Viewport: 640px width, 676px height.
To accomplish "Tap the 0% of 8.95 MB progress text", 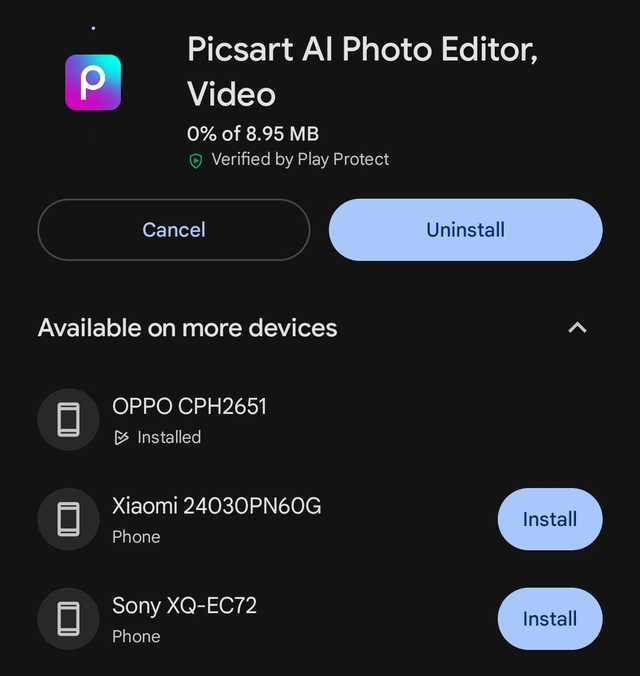I will (x=253, y=134).
